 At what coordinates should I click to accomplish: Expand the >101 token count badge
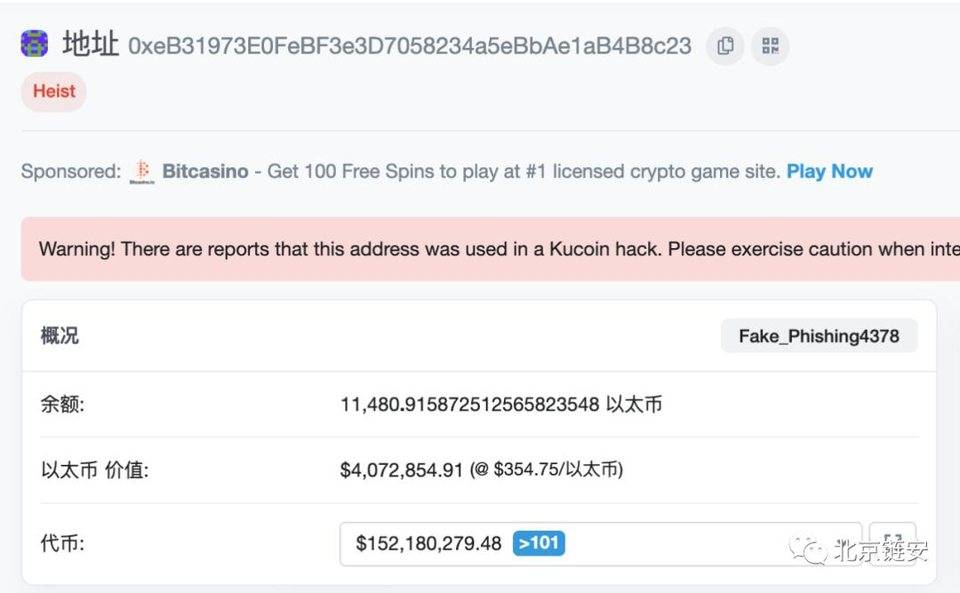[537, 543]
